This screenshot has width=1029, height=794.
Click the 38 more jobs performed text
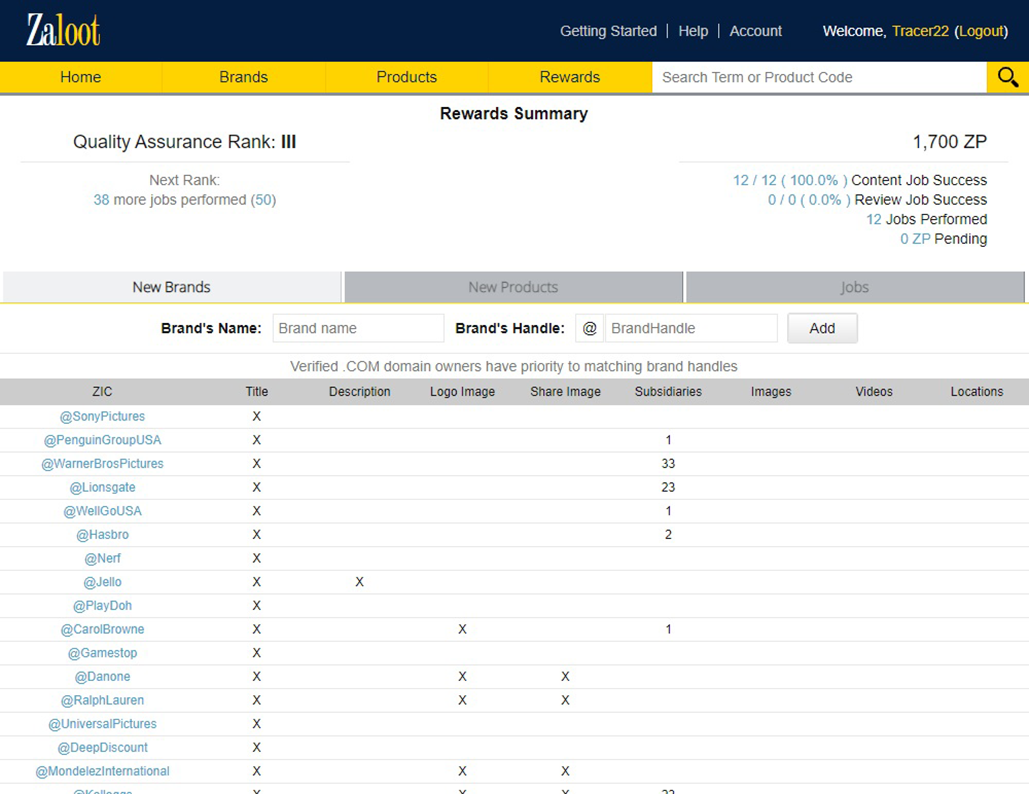[x=184, y=200]
